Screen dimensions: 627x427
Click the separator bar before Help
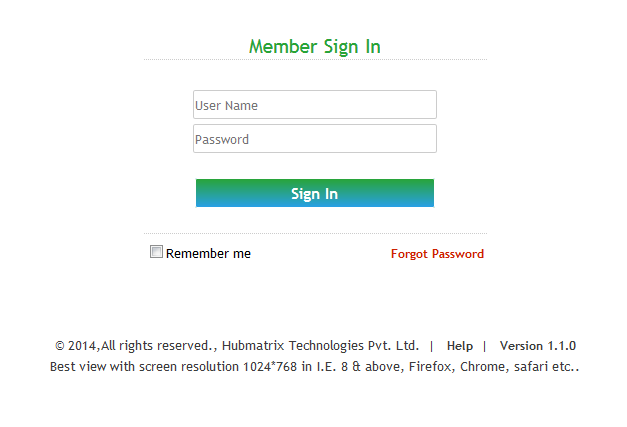431,346
